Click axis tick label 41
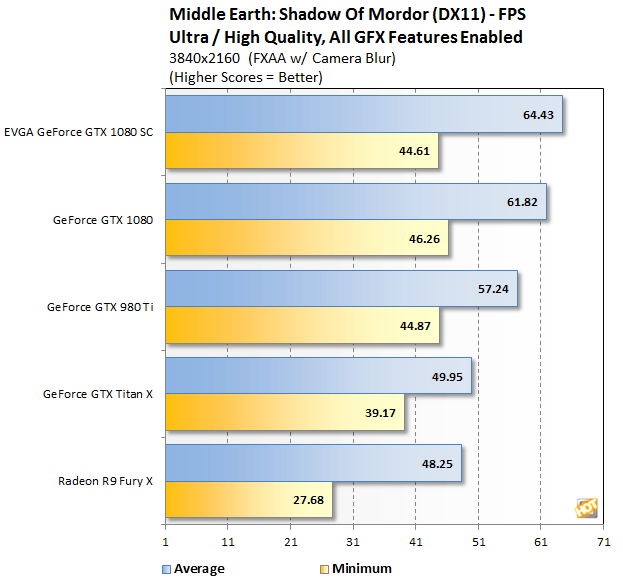Viewport: 623px width, 581px height. [x=416, y=542]
